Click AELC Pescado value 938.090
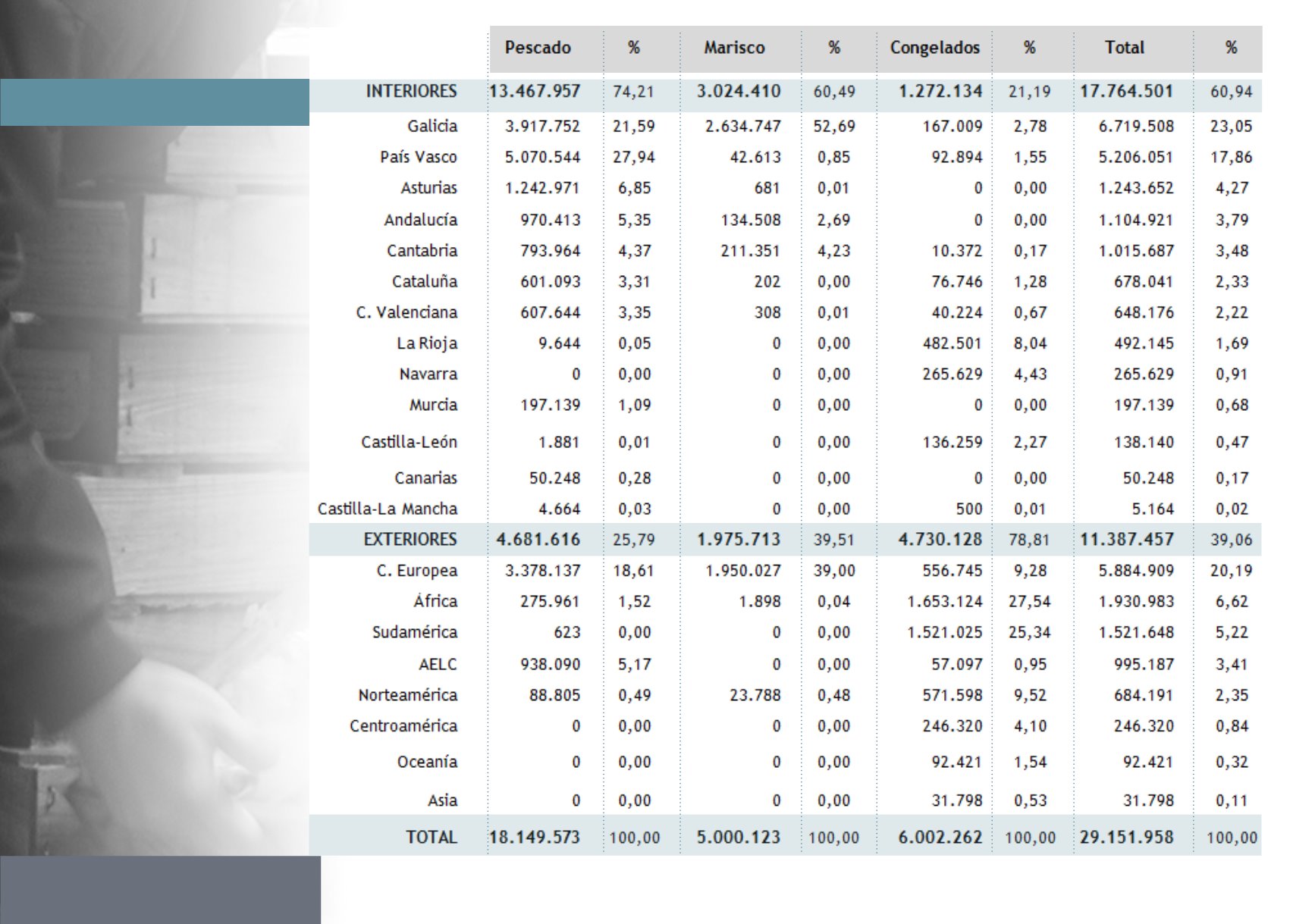 (x=551, y=664)
